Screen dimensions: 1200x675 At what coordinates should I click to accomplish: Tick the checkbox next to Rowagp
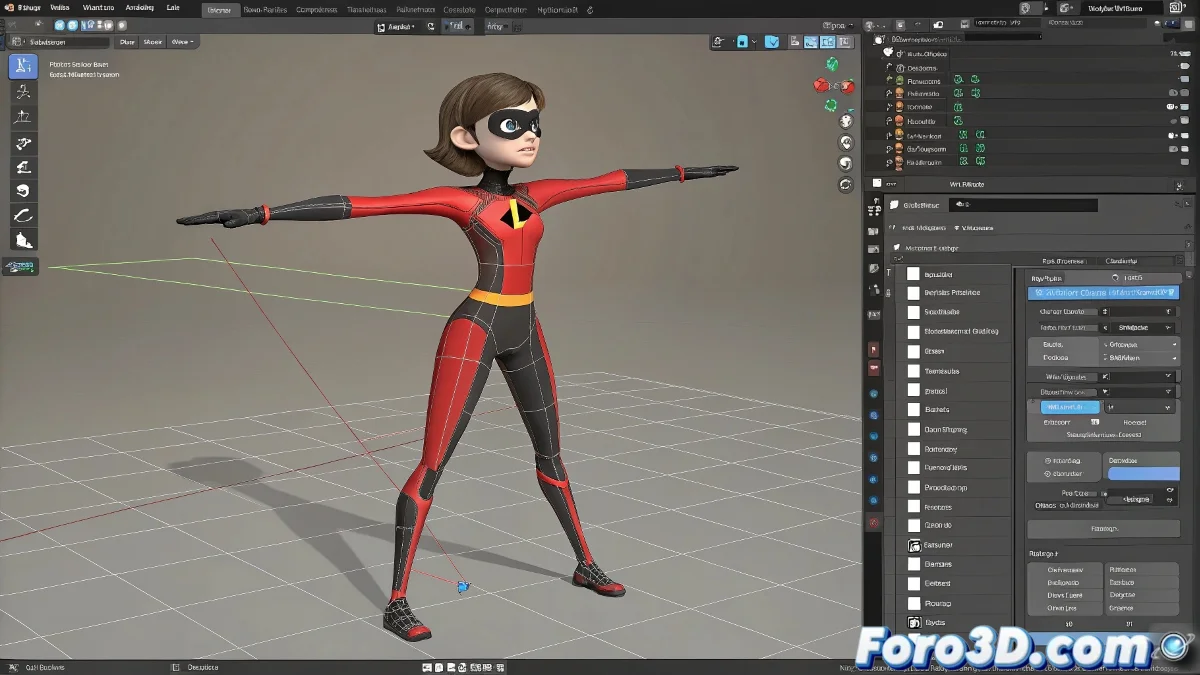[913, 603]
